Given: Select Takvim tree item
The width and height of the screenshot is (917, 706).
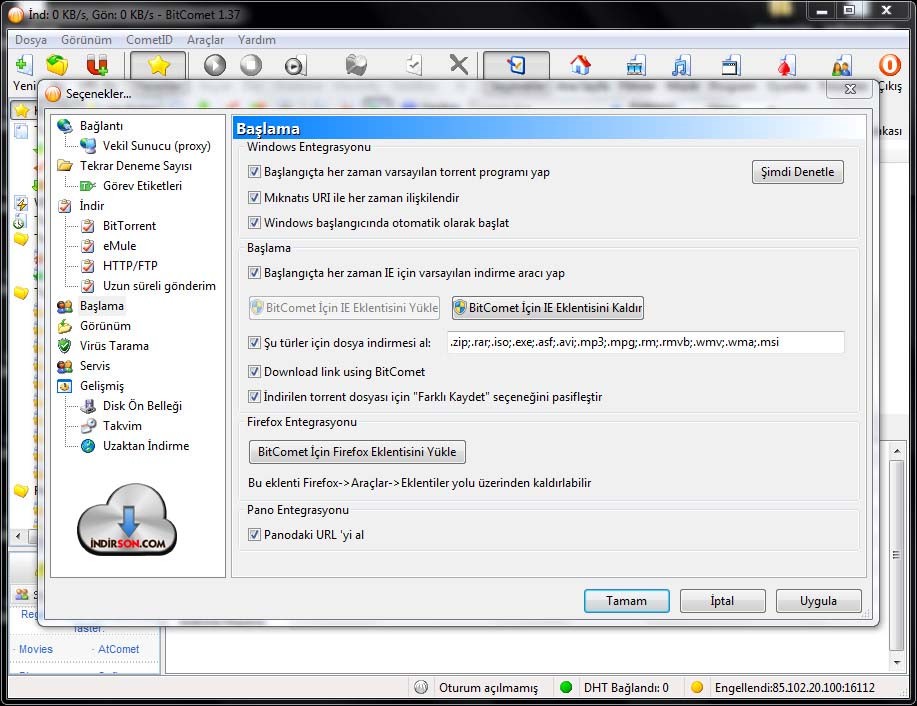Looking at the screenshot, I should 122,426.
